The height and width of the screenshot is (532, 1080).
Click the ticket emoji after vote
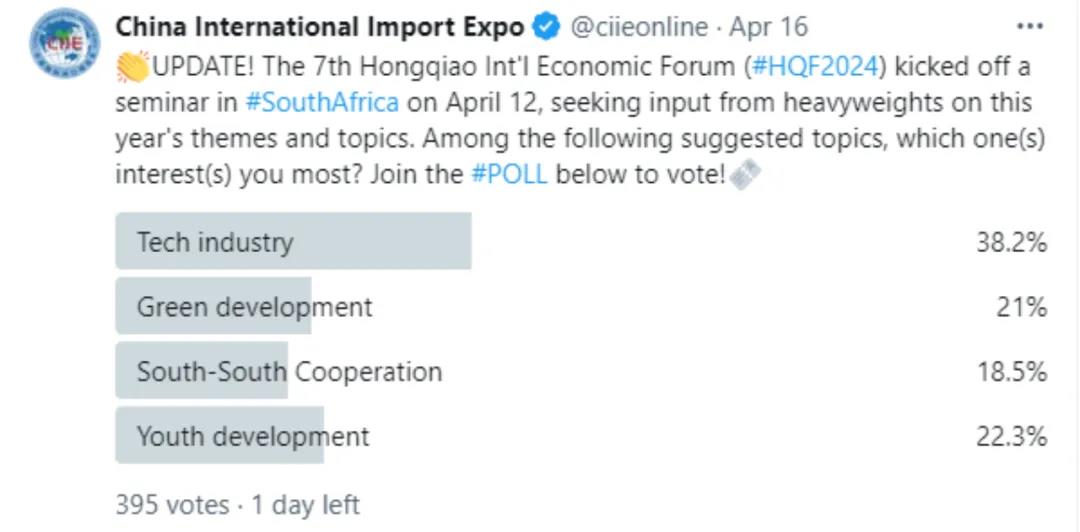pos(745,176)
